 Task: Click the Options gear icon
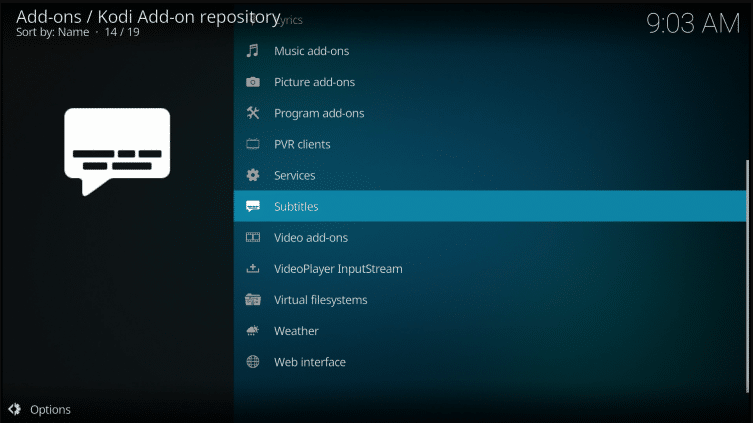15,409
